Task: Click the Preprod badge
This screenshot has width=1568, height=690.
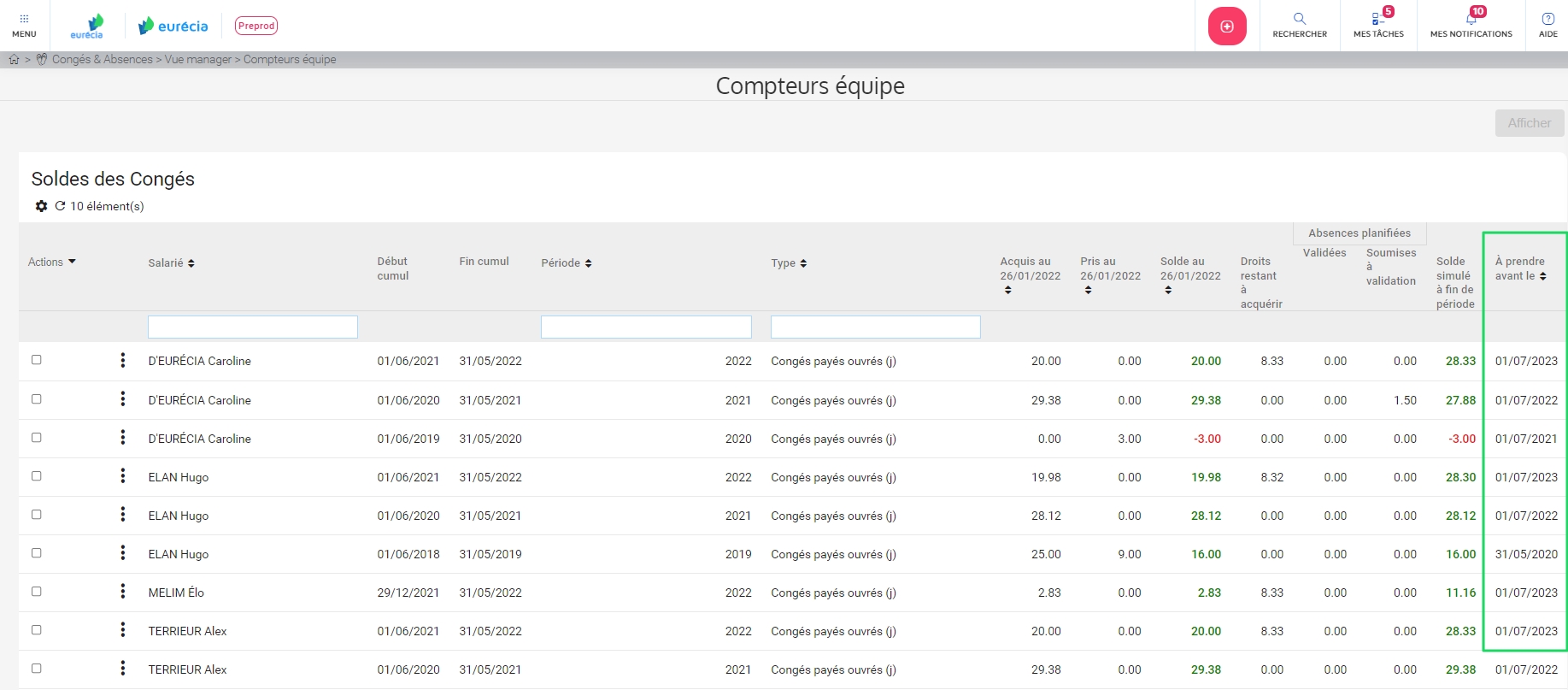Action: click(x=256, y=26)
